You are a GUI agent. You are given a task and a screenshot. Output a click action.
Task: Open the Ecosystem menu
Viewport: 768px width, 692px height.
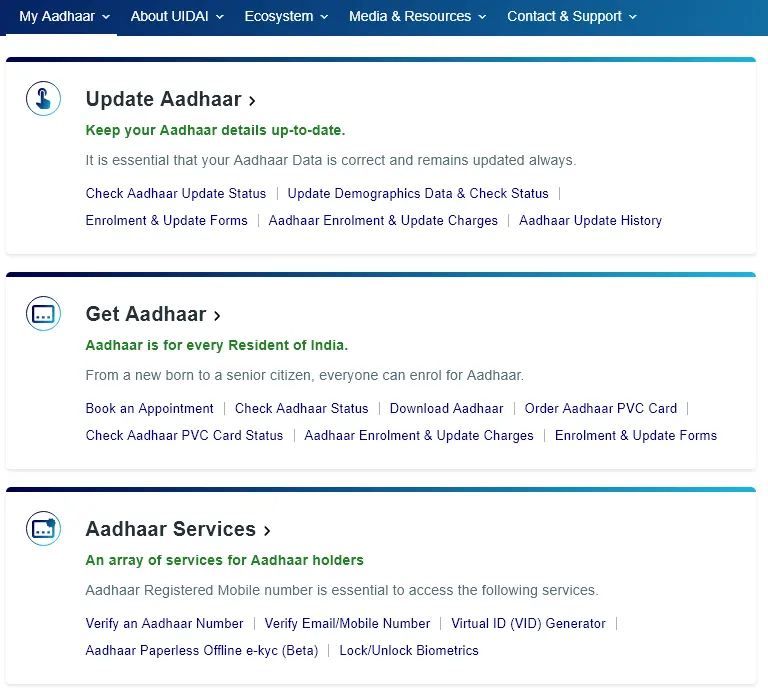pos(286,16)
